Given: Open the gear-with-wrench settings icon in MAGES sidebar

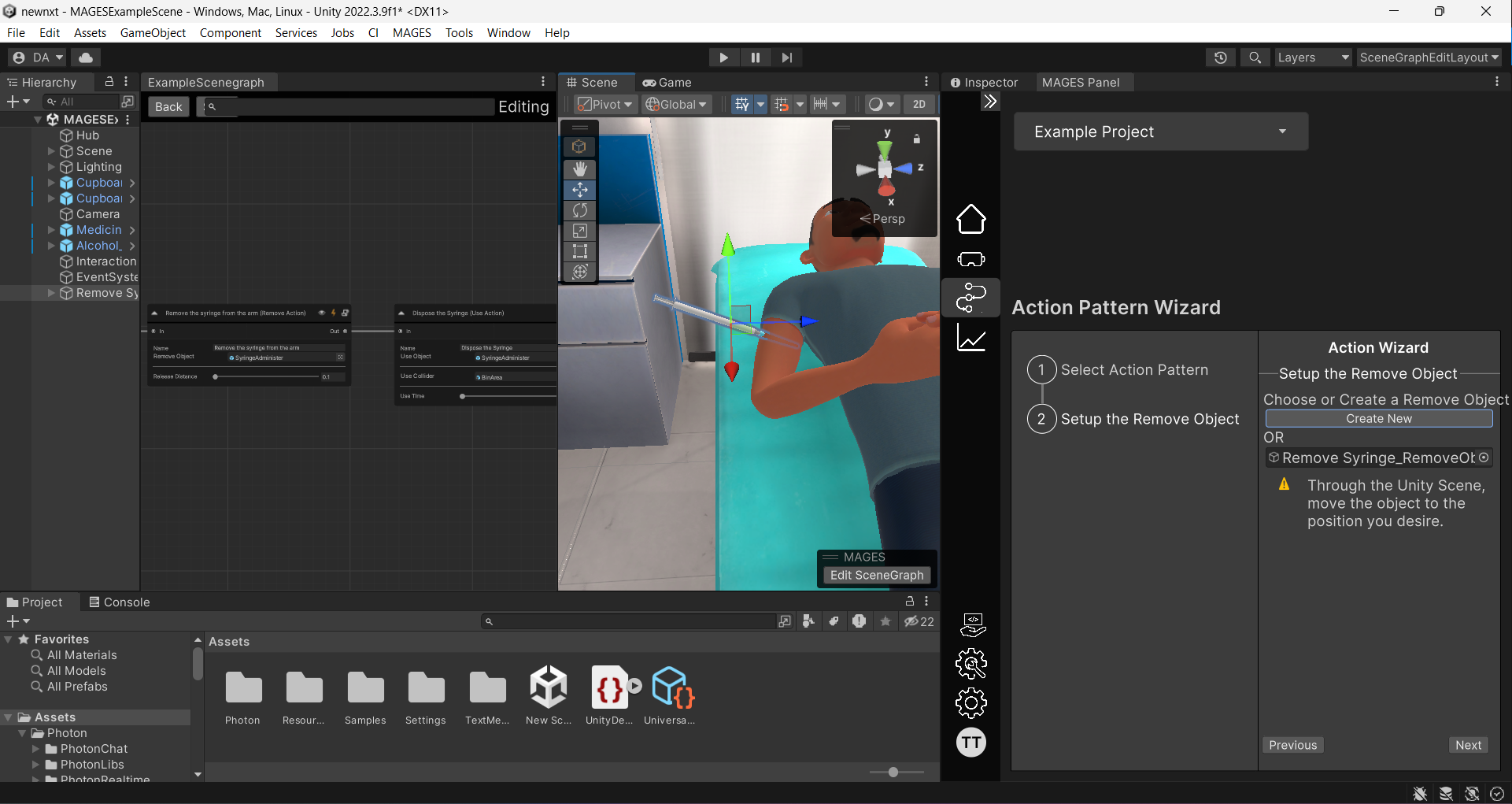Looking at the screenshot, I should click(x=971, y=664).
